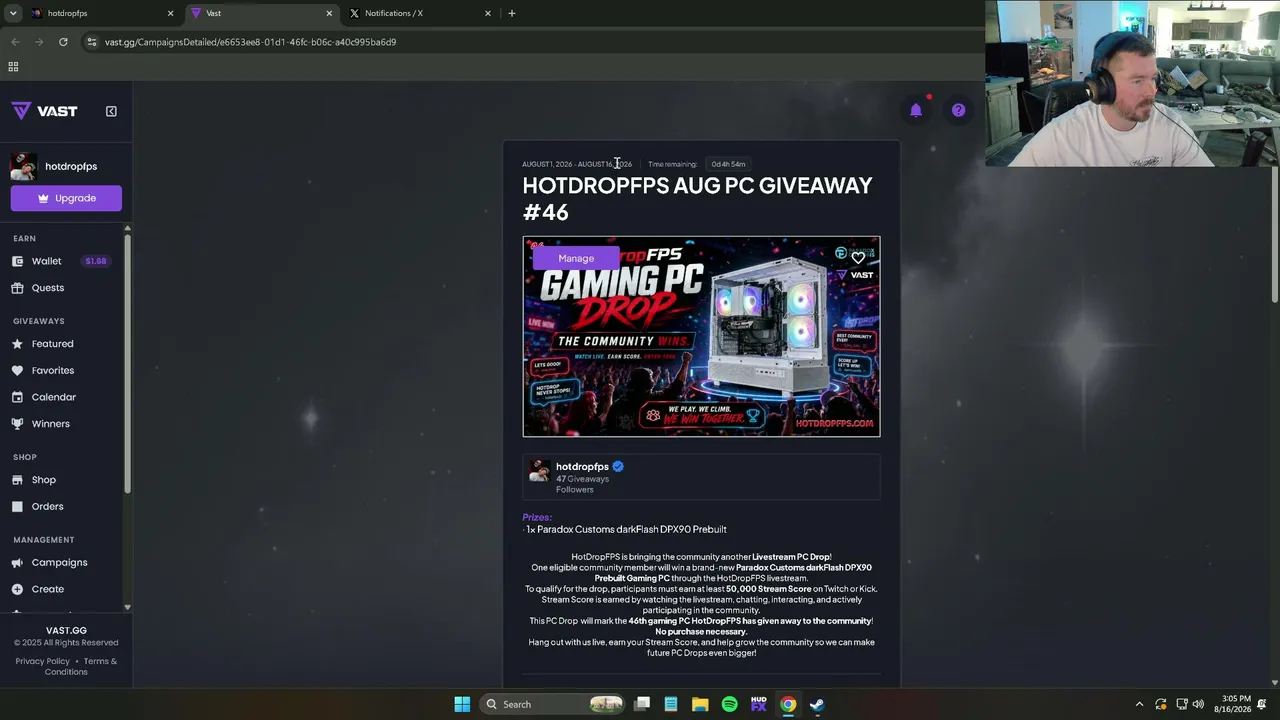
Task: Select Create under Management
Action: click(x=48, y=590)
